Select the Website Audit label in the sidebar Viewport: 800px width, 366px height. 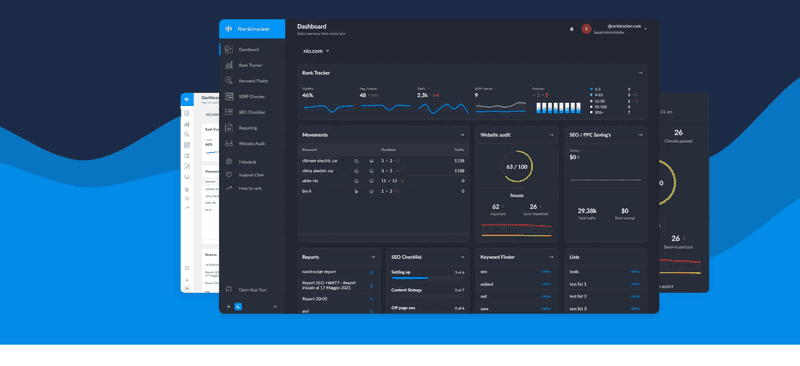click(x=252, y=143)
